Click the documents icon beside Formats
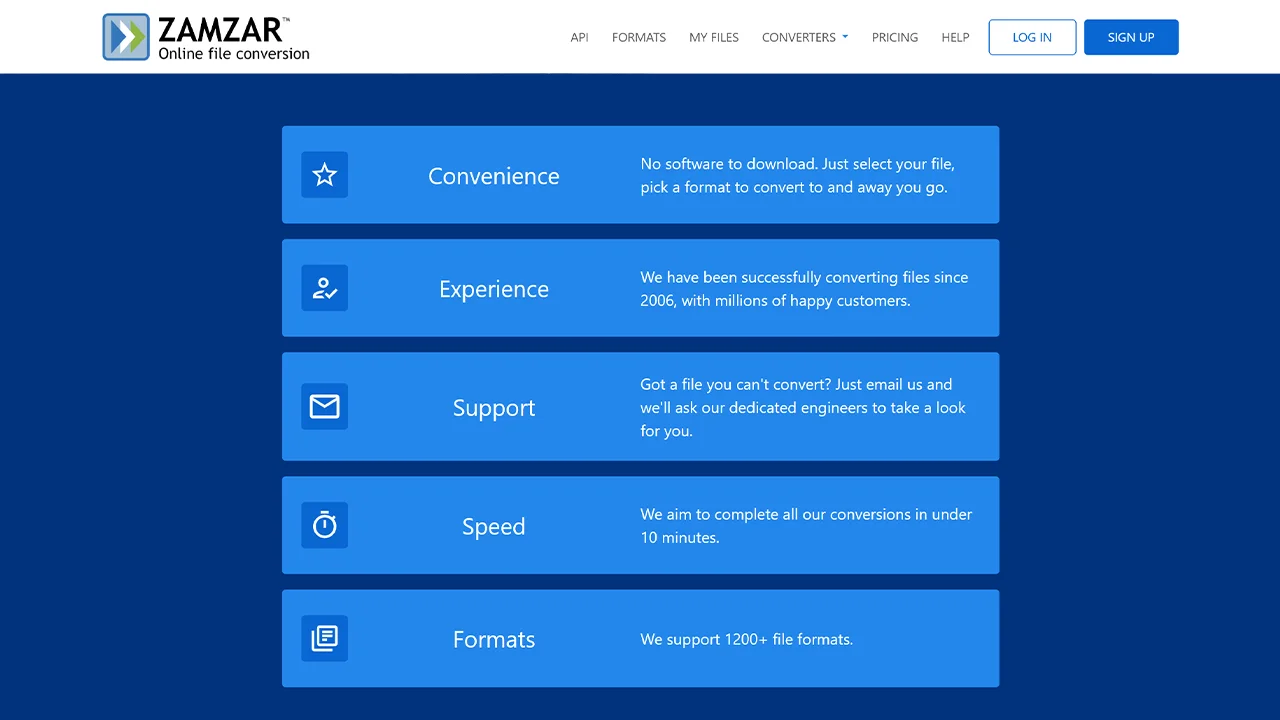The image size is (1280, 720). tap(325, 638)
